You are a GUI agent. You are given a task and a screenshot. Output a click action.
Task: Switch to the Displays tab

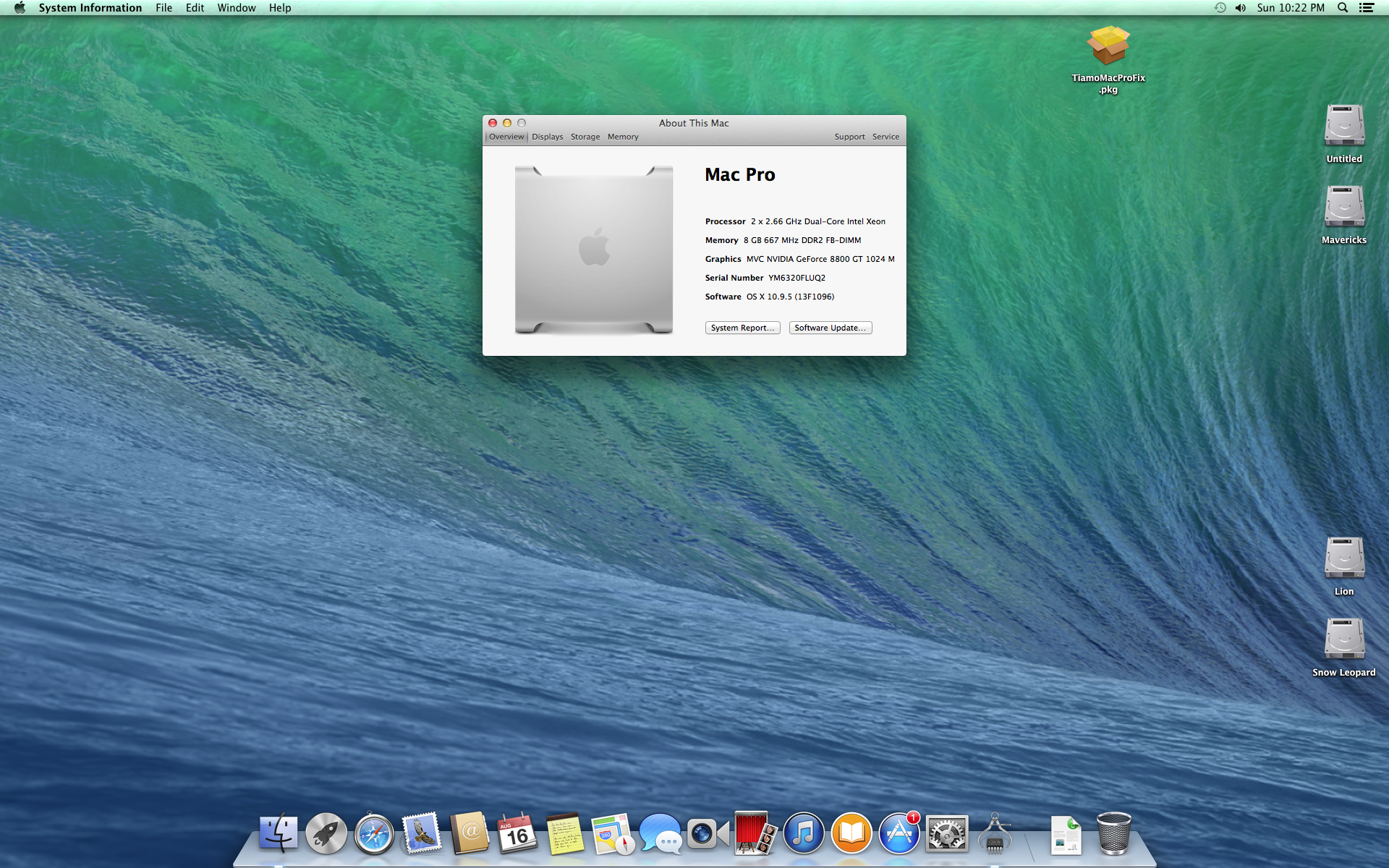[x=547, y=137]
